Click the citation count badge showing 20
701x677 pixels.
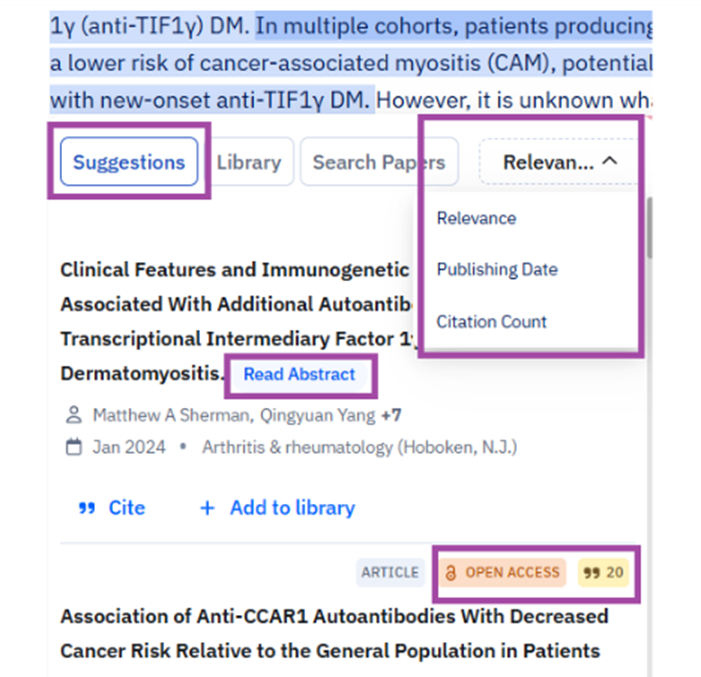coord(603,572)
